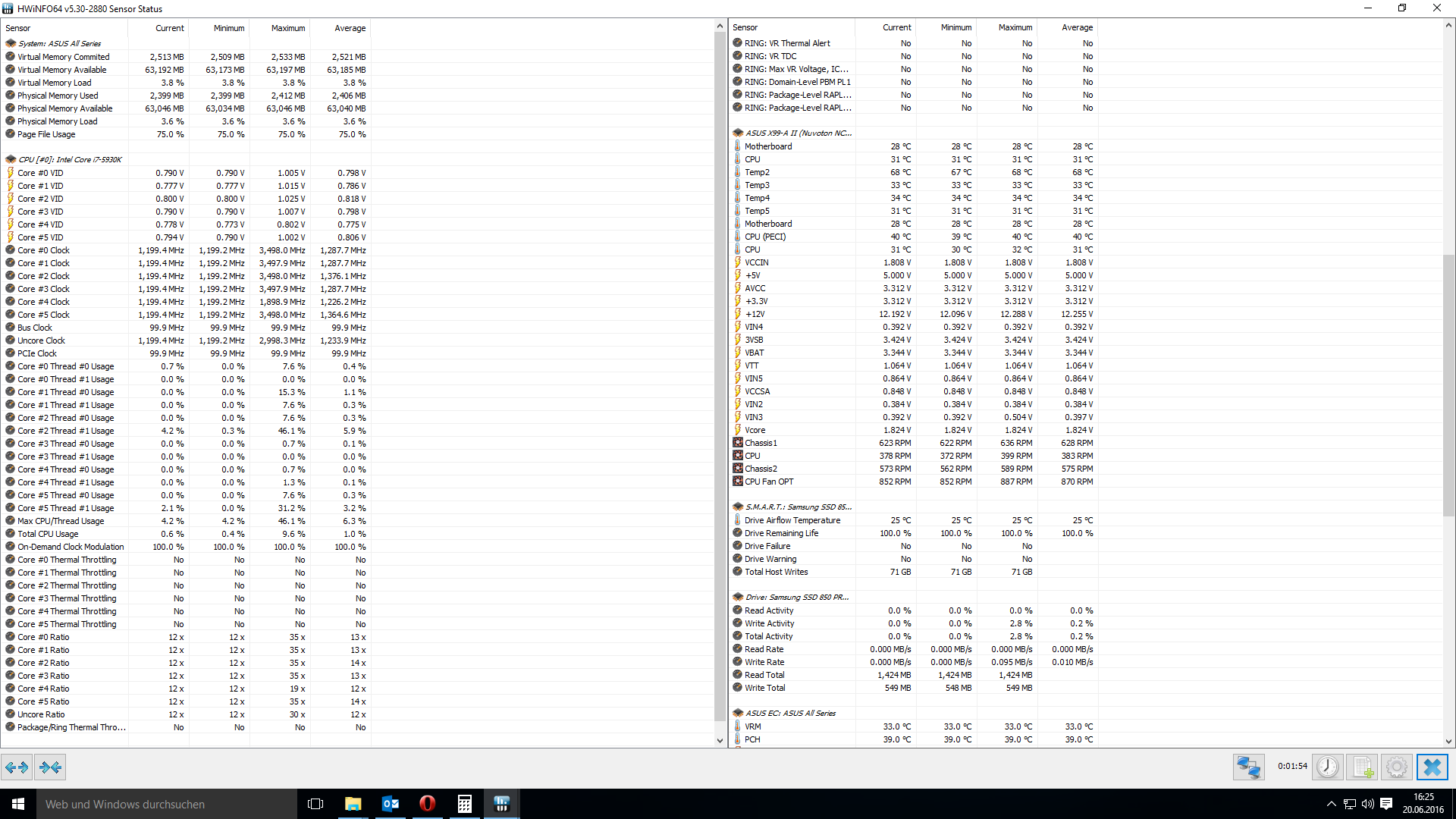Viewport: 1456px width, 819px height.
Task: Open the calculator taskbar icon
Action: point(464,804)
